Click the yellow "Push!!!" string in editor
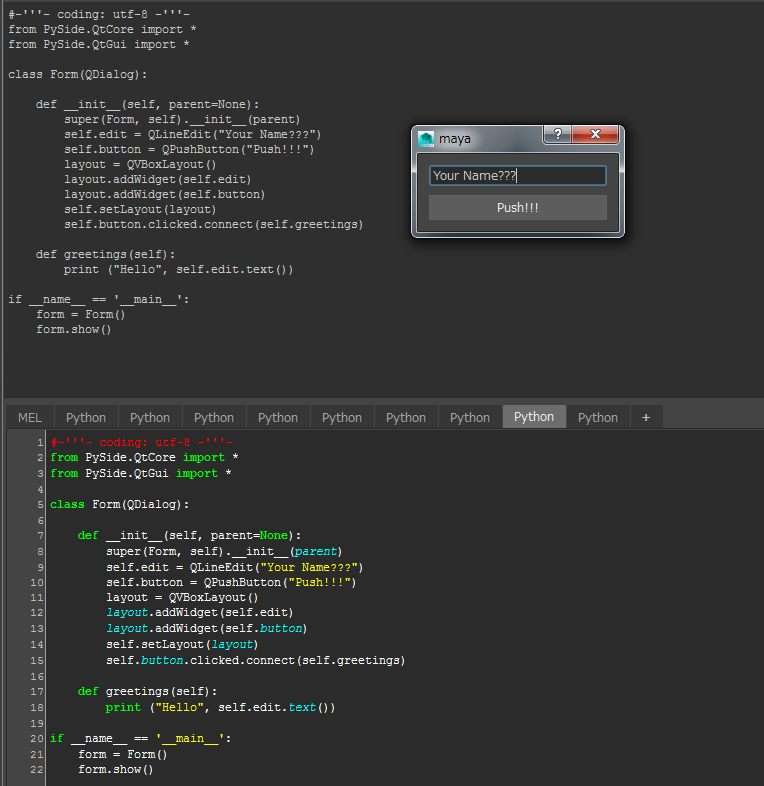The width and height of the screenshot is (764, 786). (x=319, y=582)
